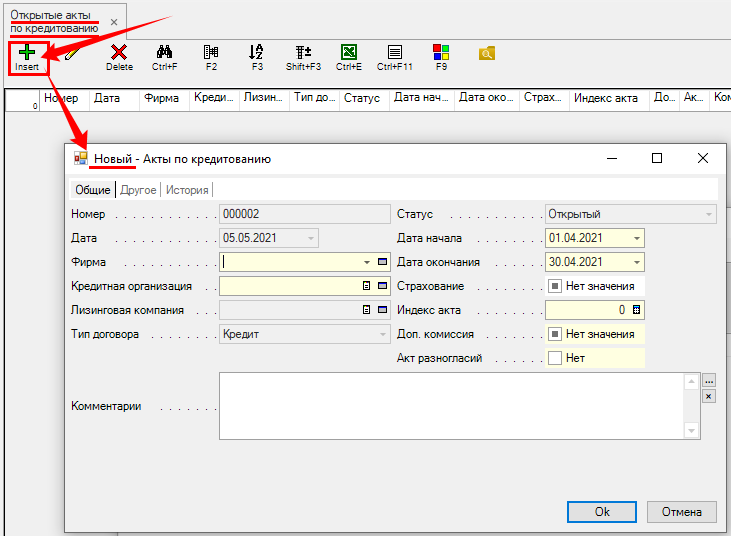The width and height of the screenshot is (731, 536).
Task: Open search with the binoculars Ctrl+F icon
Action: click(x=165, y=53)
